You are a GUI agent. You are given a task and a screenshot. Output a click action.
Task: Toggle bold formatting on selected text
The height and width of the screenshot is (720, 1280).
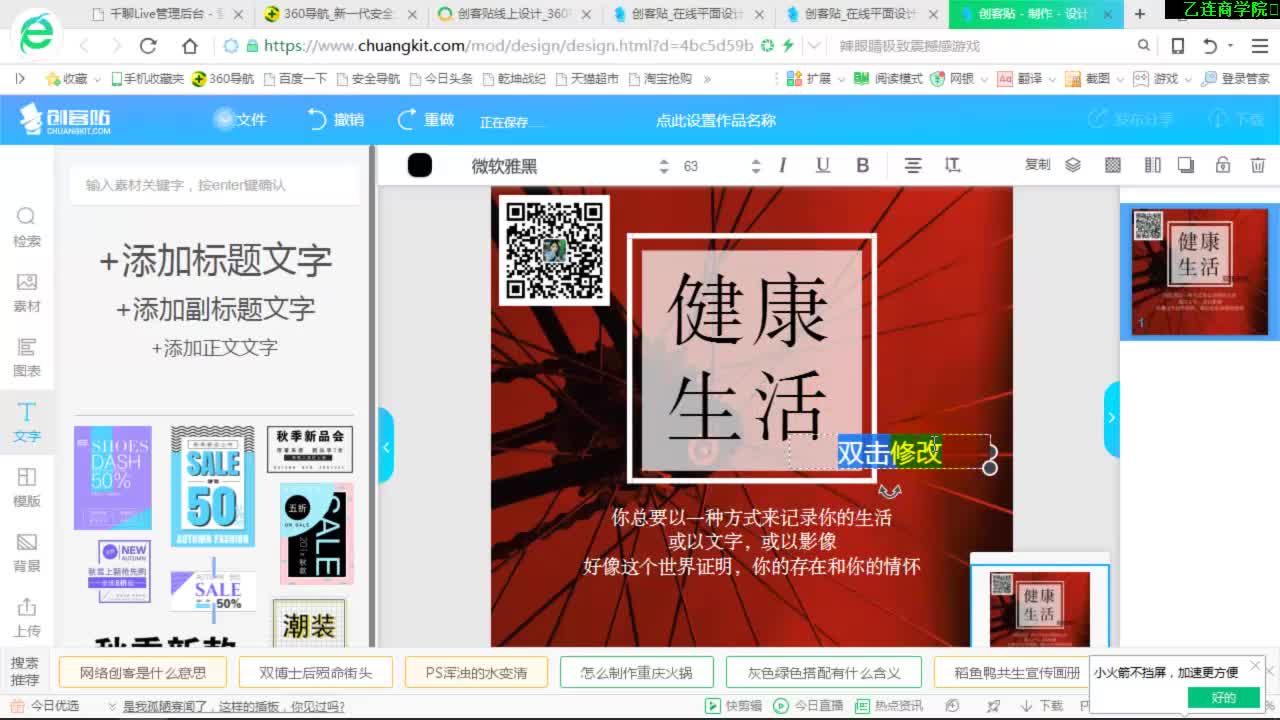(x=862, y=165)
